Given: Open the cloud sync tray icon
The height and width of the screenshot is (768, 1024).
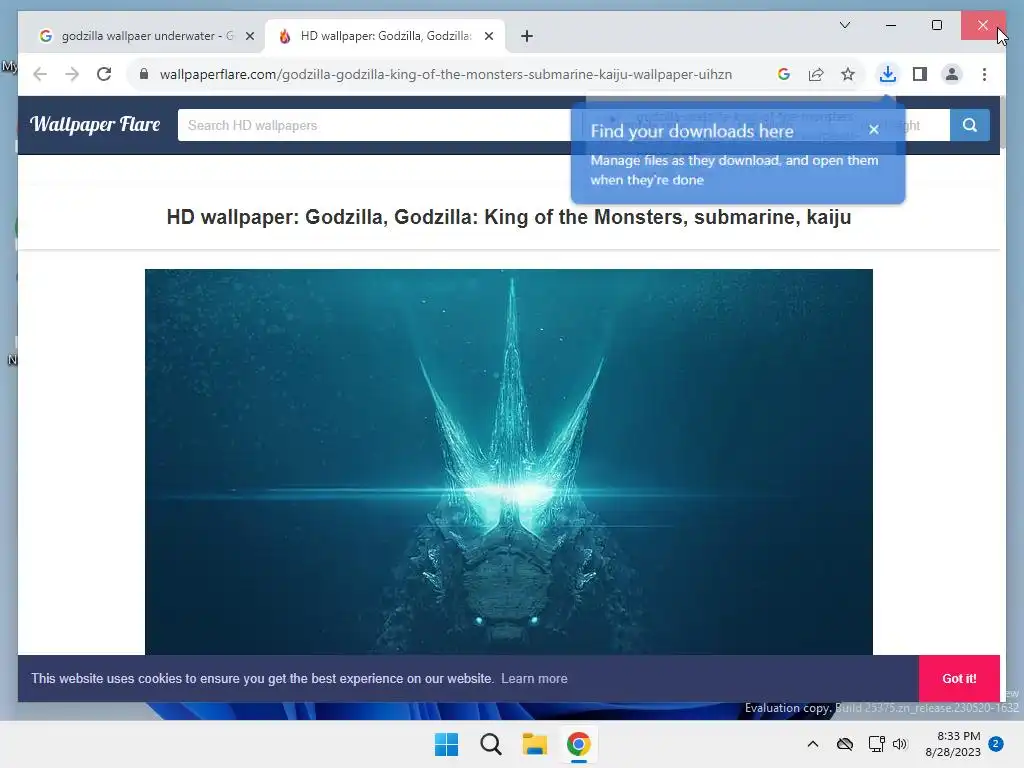Looking at the screenshot, I should (845, 744).
